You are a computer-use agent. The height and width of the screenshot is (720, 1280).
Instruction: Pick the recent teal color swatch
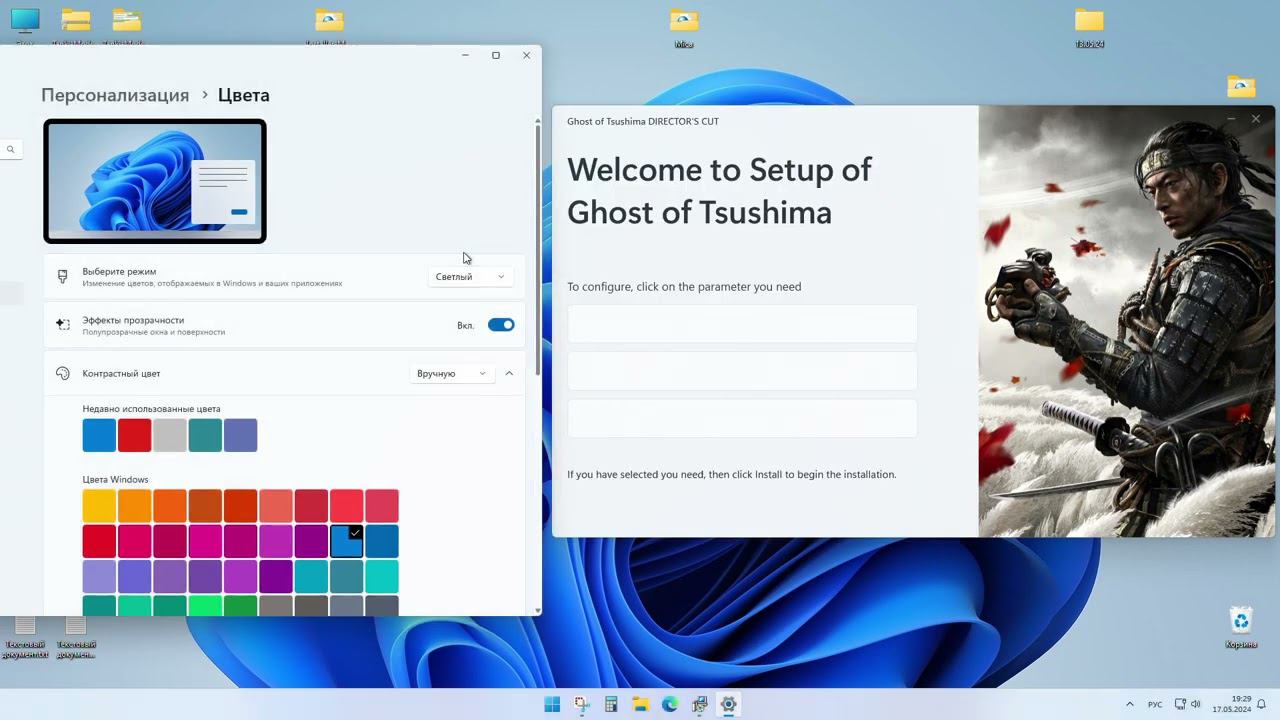(205, 435)
